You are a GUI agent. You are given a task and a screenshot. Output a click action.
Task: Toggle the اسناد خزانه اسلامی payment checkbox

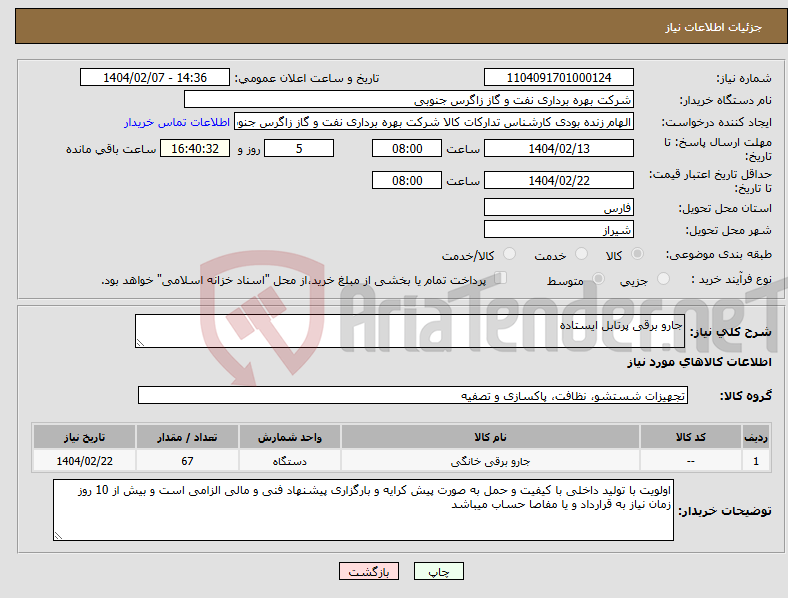coord(501,278)
